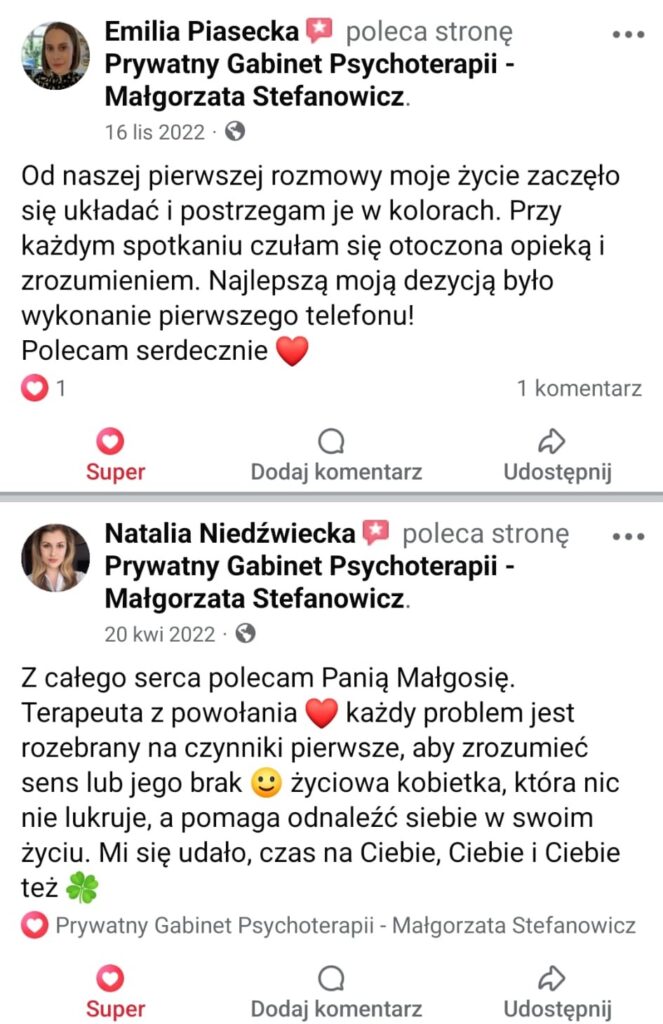Open three-dot menu on Emilia Piasecka's post
Image resolution: width=663 pixels, height=1024 pixels.
627,34
